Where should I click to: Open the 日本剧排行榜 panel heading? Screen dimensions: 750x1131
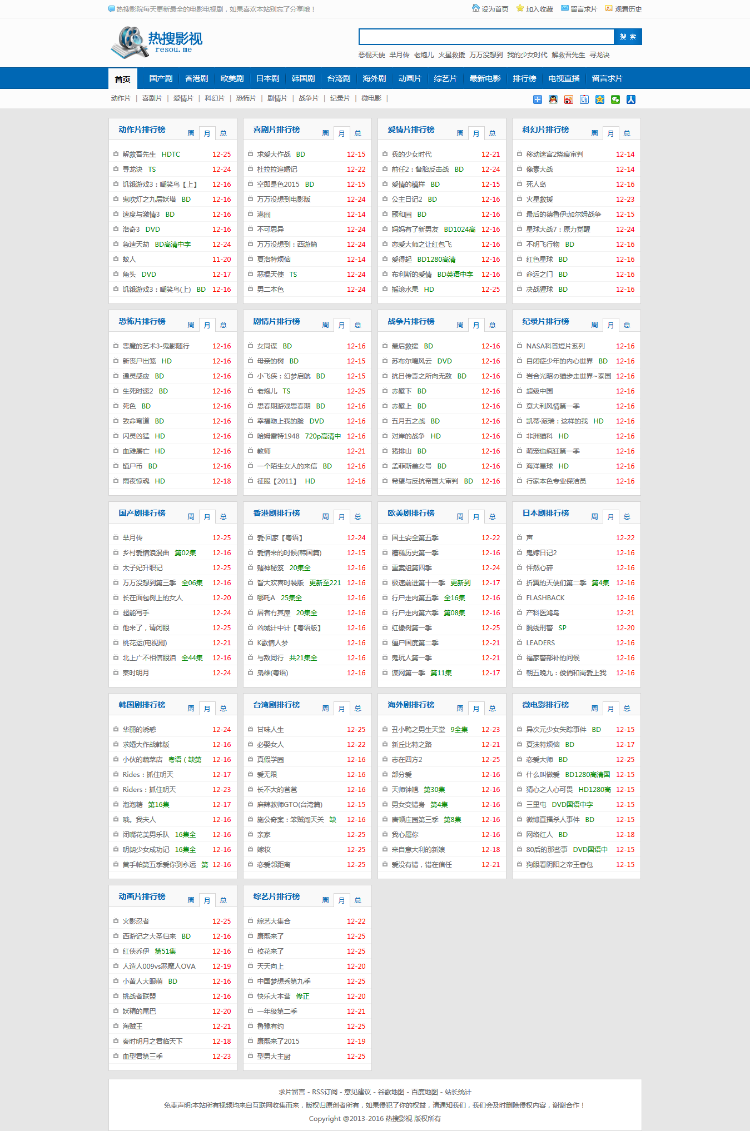coord(546,514)
